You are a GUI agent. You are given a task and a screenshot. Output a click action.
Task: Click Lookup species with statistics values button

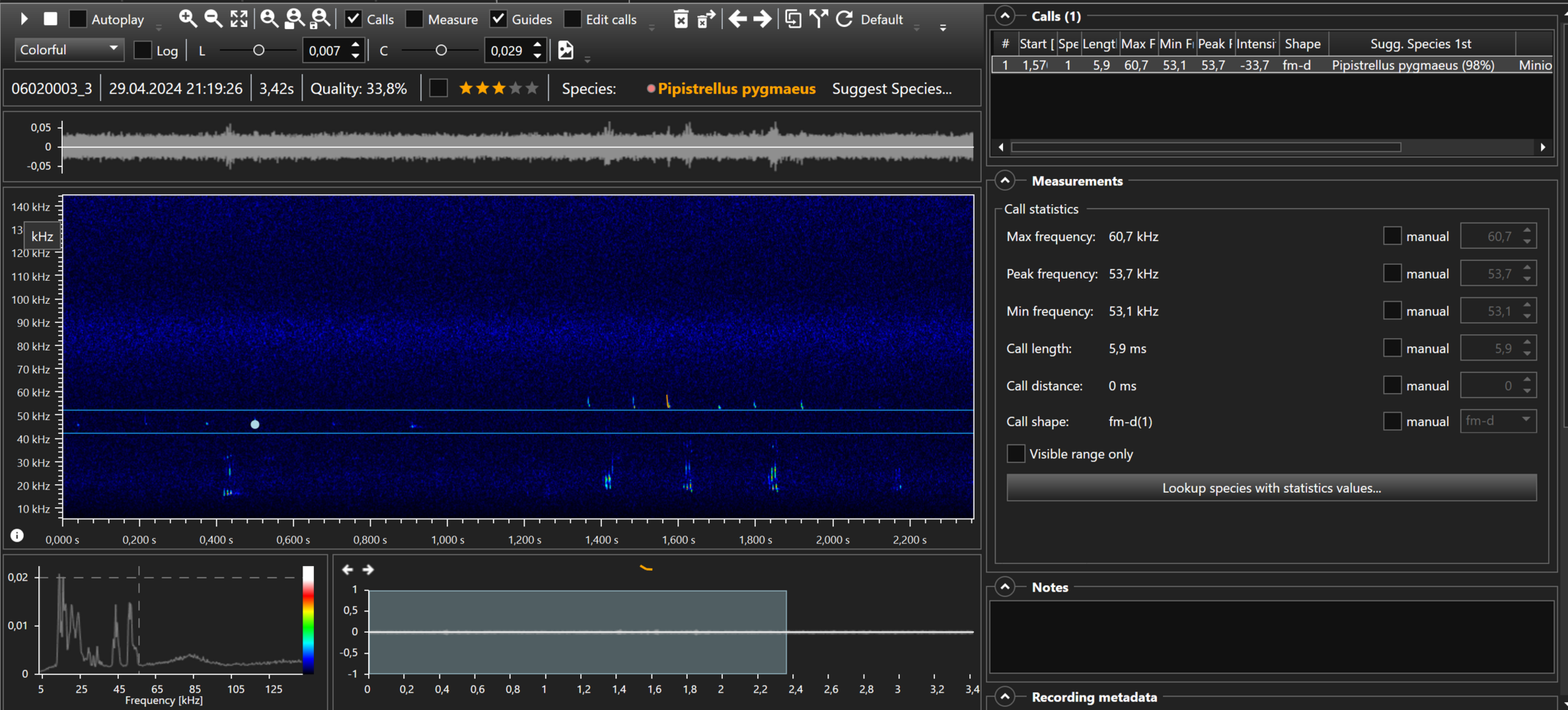[x=1271, y=488]
